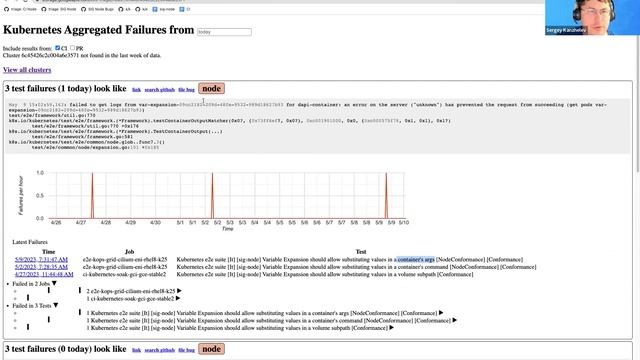Click the Time column header
This screenshot has height=360, width=640.
pos(49,252)
